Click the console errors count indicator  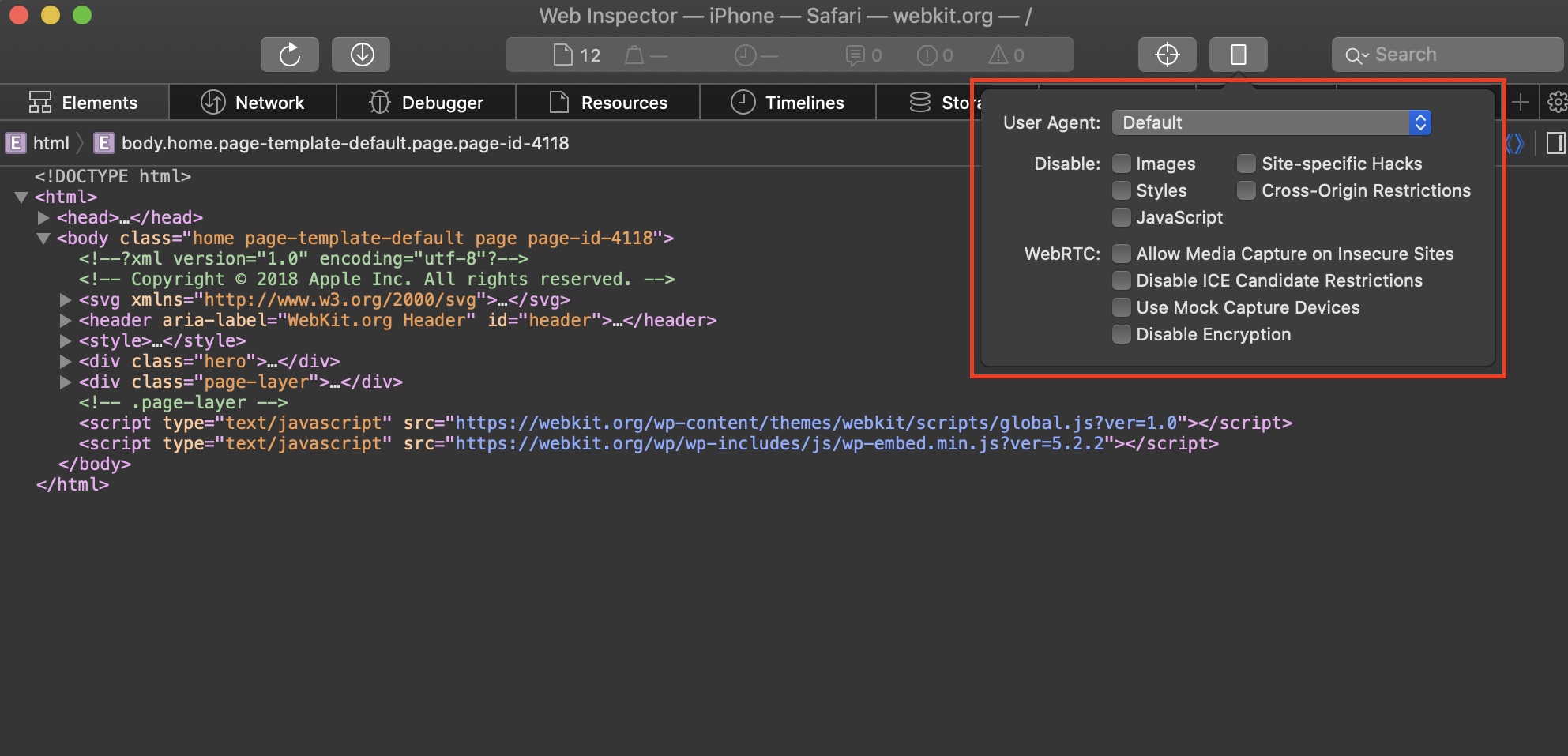[935, 55]
